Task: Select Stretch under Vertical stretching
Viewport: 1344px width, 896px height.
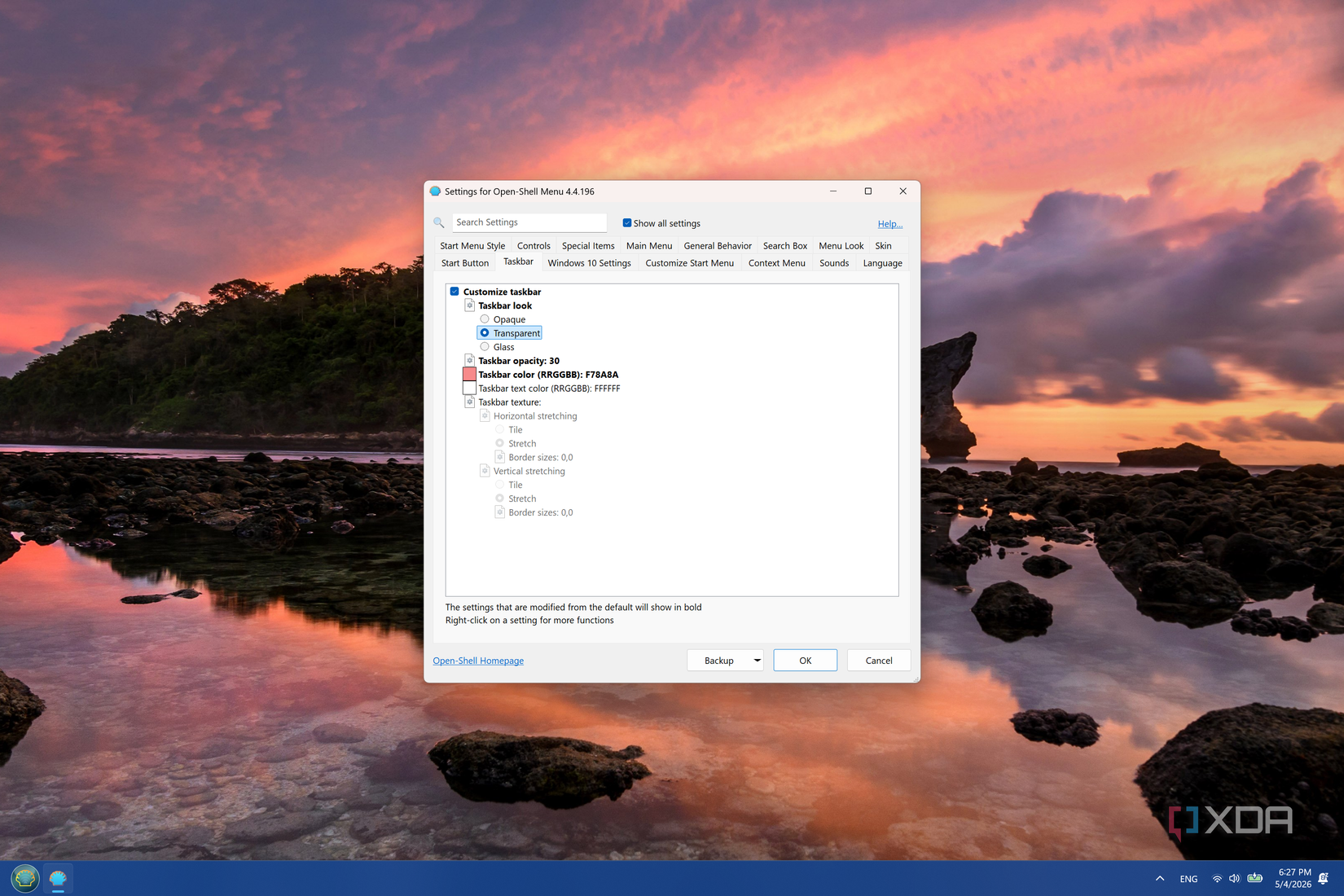Action: (x=500, y=499)
